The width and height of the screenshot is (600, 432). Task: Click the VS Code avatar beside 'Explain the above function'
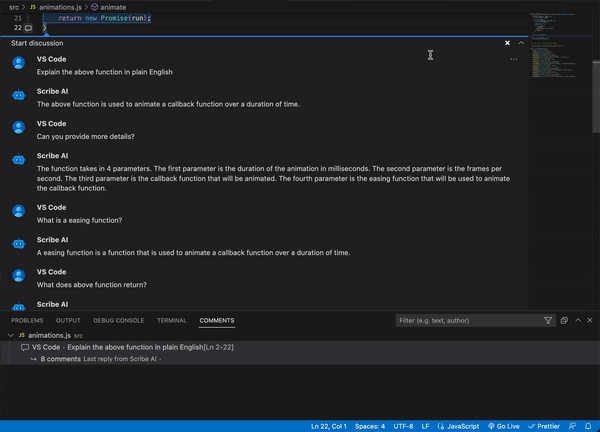pyautogui.click(x=19, y=62)
